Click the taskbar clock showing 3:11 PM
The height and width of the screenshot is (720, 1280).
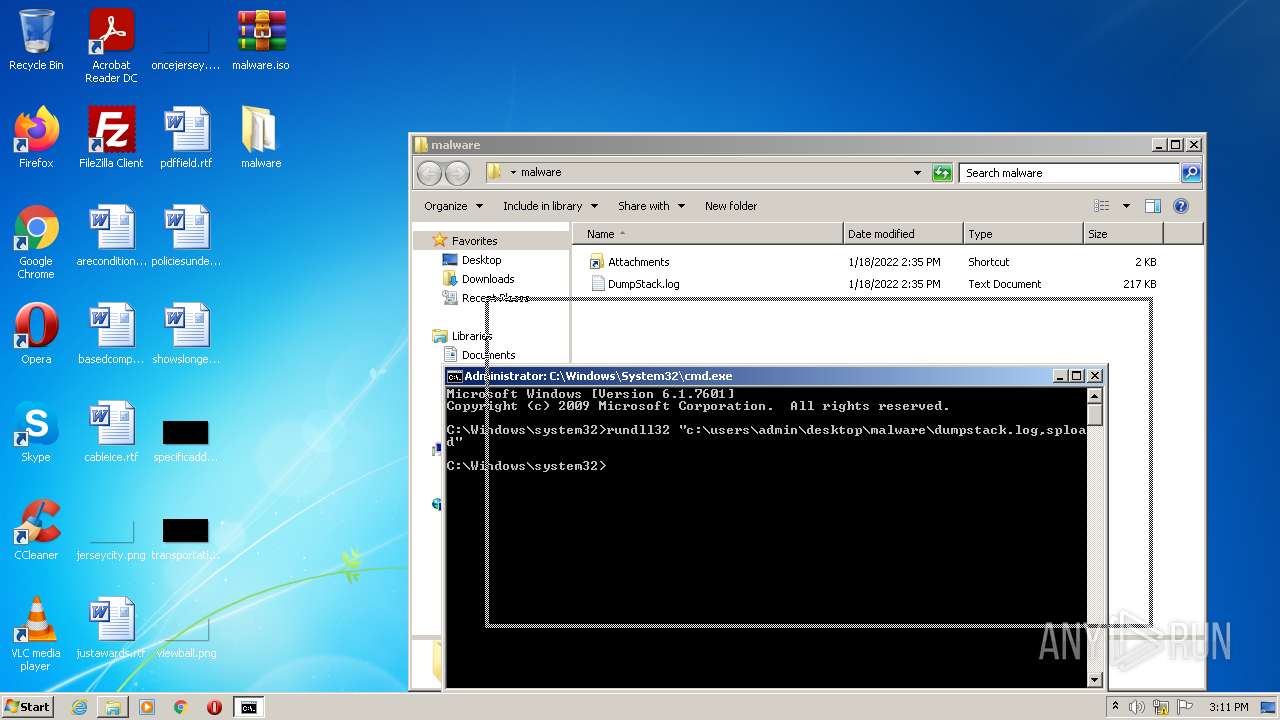click(x=1228, y=707)
